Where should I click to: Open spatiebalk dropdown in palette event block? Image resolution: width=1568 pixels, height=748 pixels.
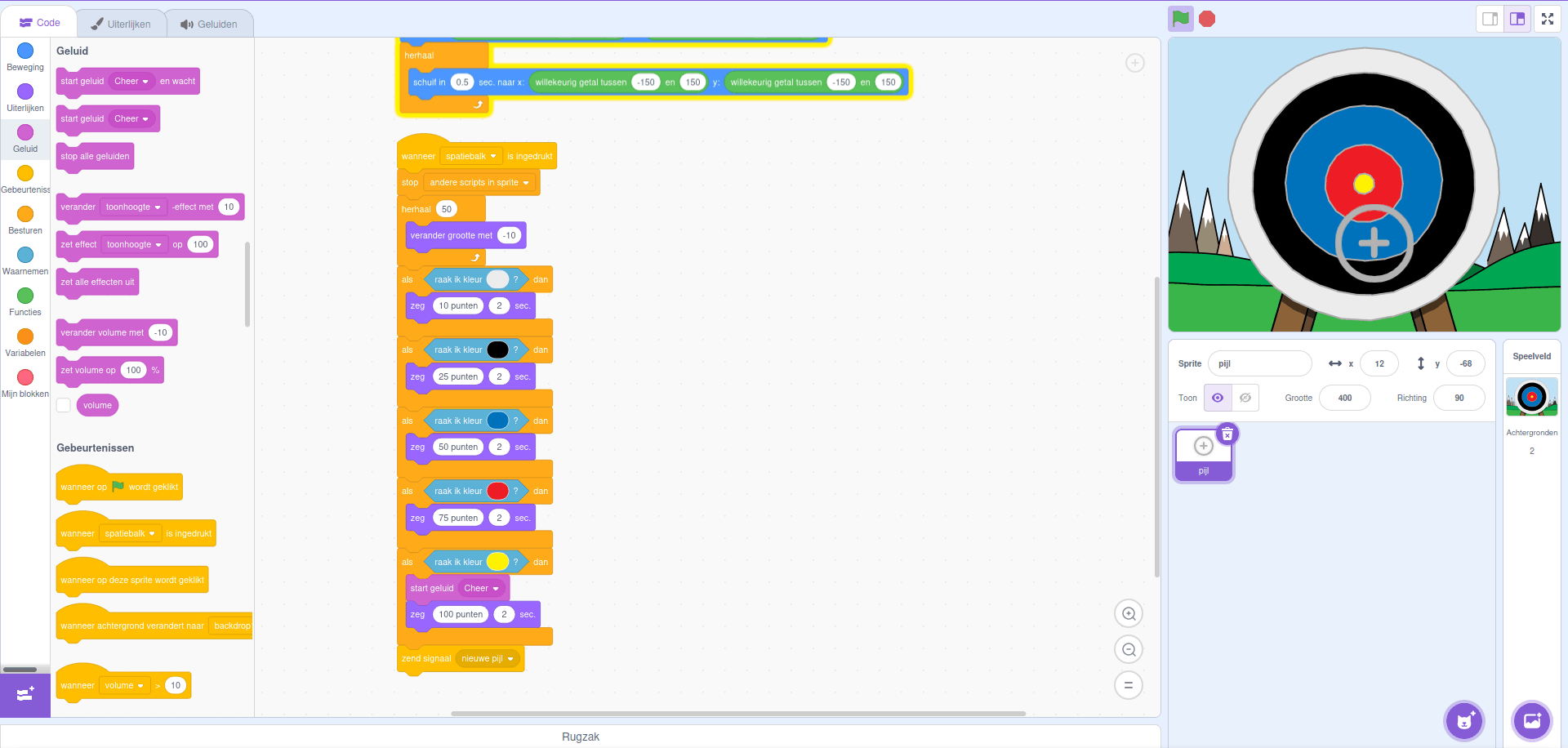point(130,533)
